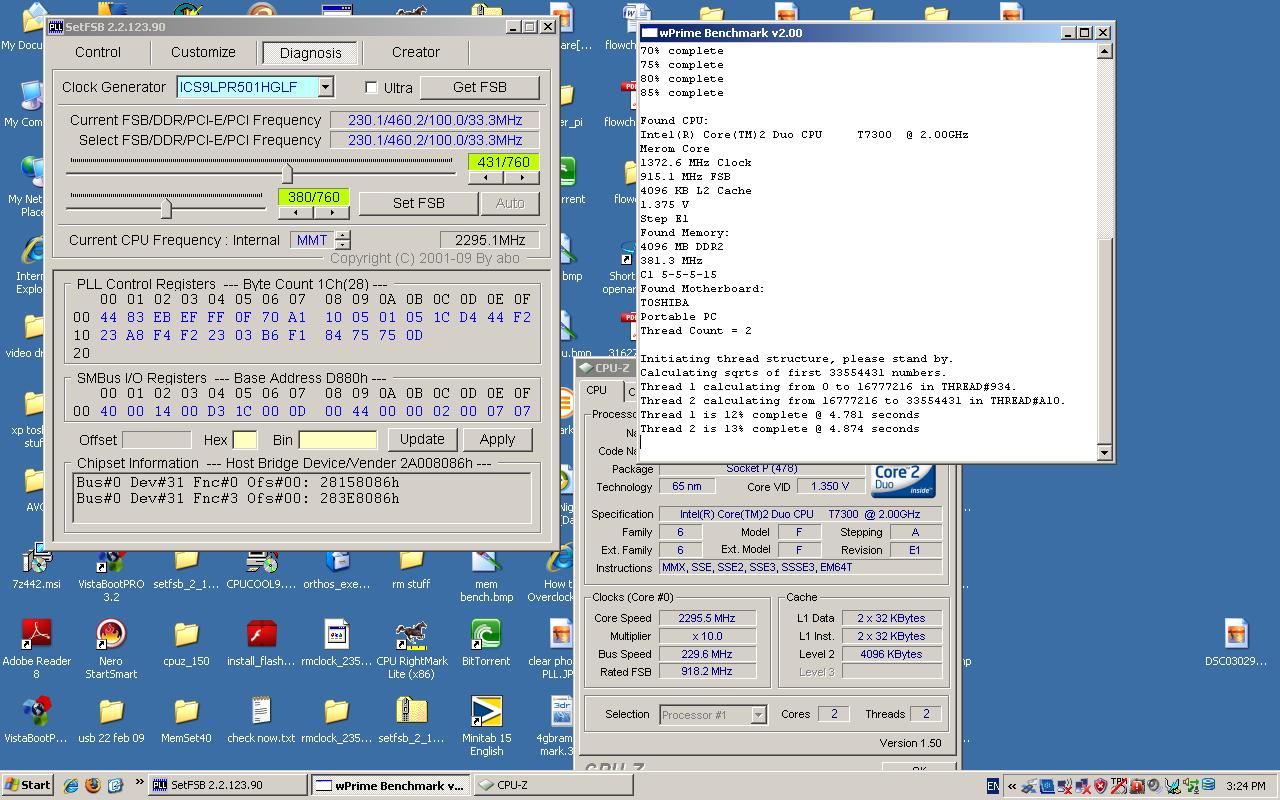This screenshot has height=800, width=1280.
Task: Decrement CPU frequency mode MMT spinner down
Action: click(343, 245)
